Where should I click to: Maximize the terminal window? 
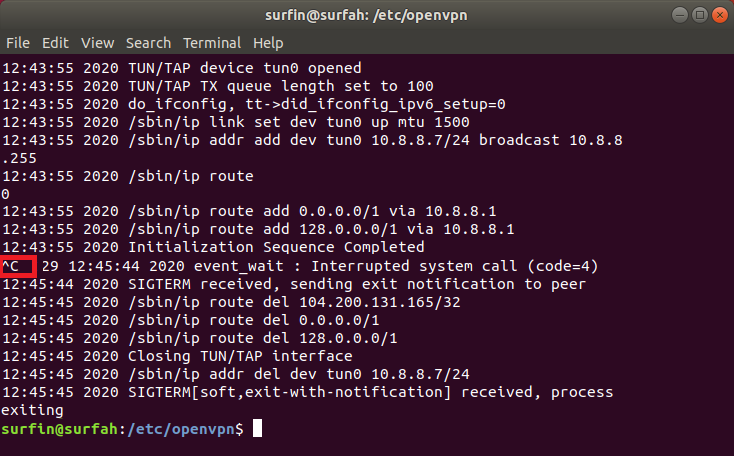point(696,15)
